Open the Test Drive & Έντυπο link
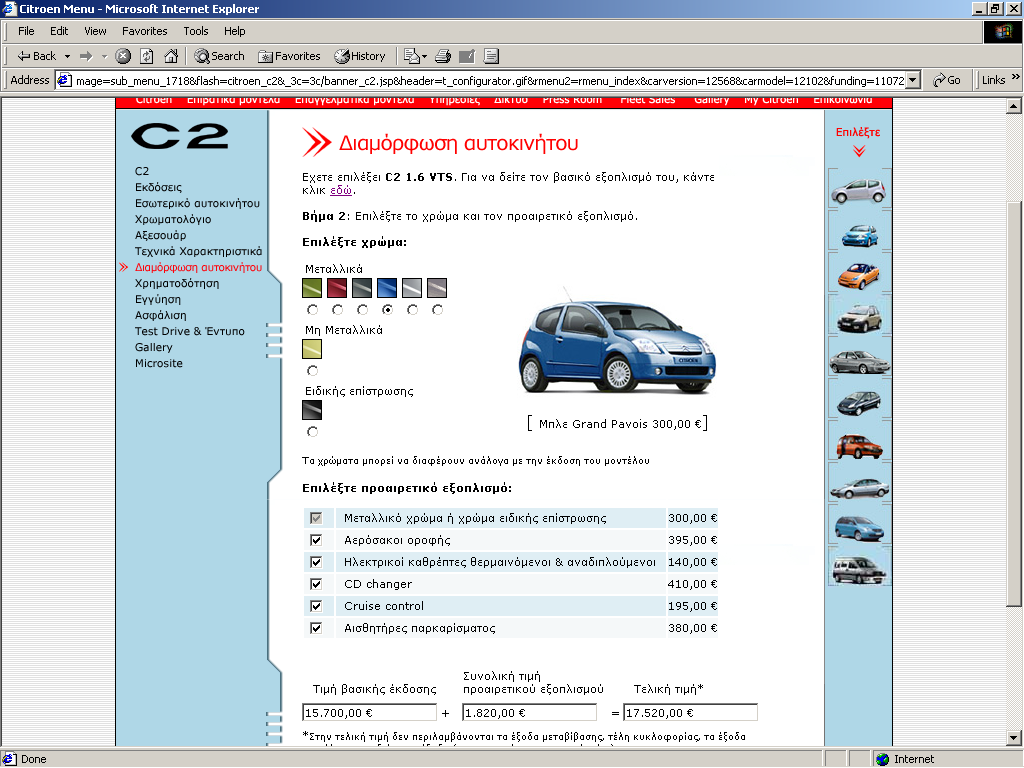The height and width of the screenshot is (768, 1024). pos(189,331)
